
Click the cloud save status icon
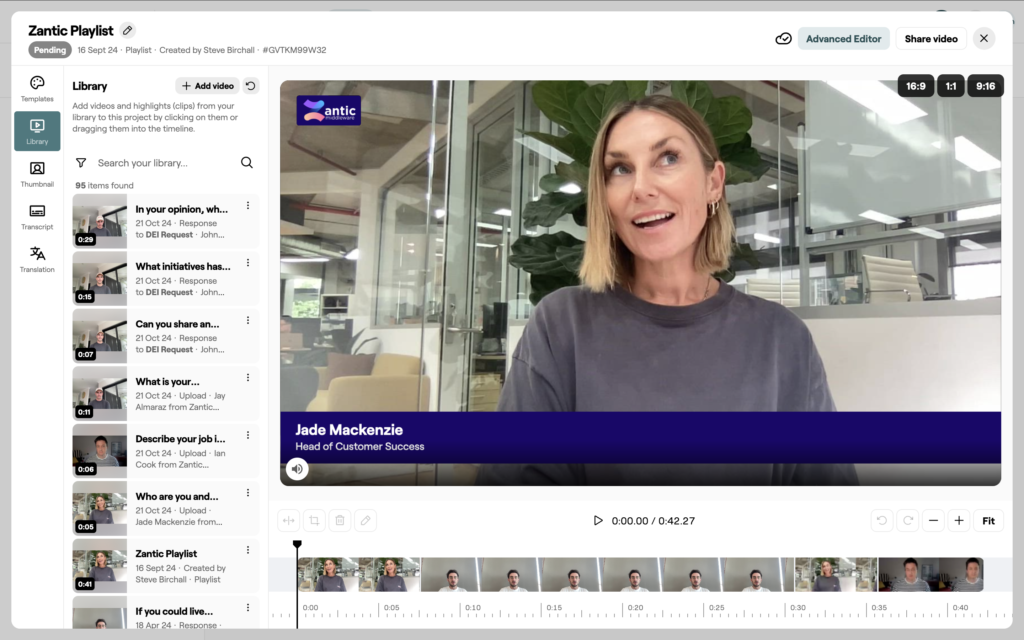click(x=783, y=39)
